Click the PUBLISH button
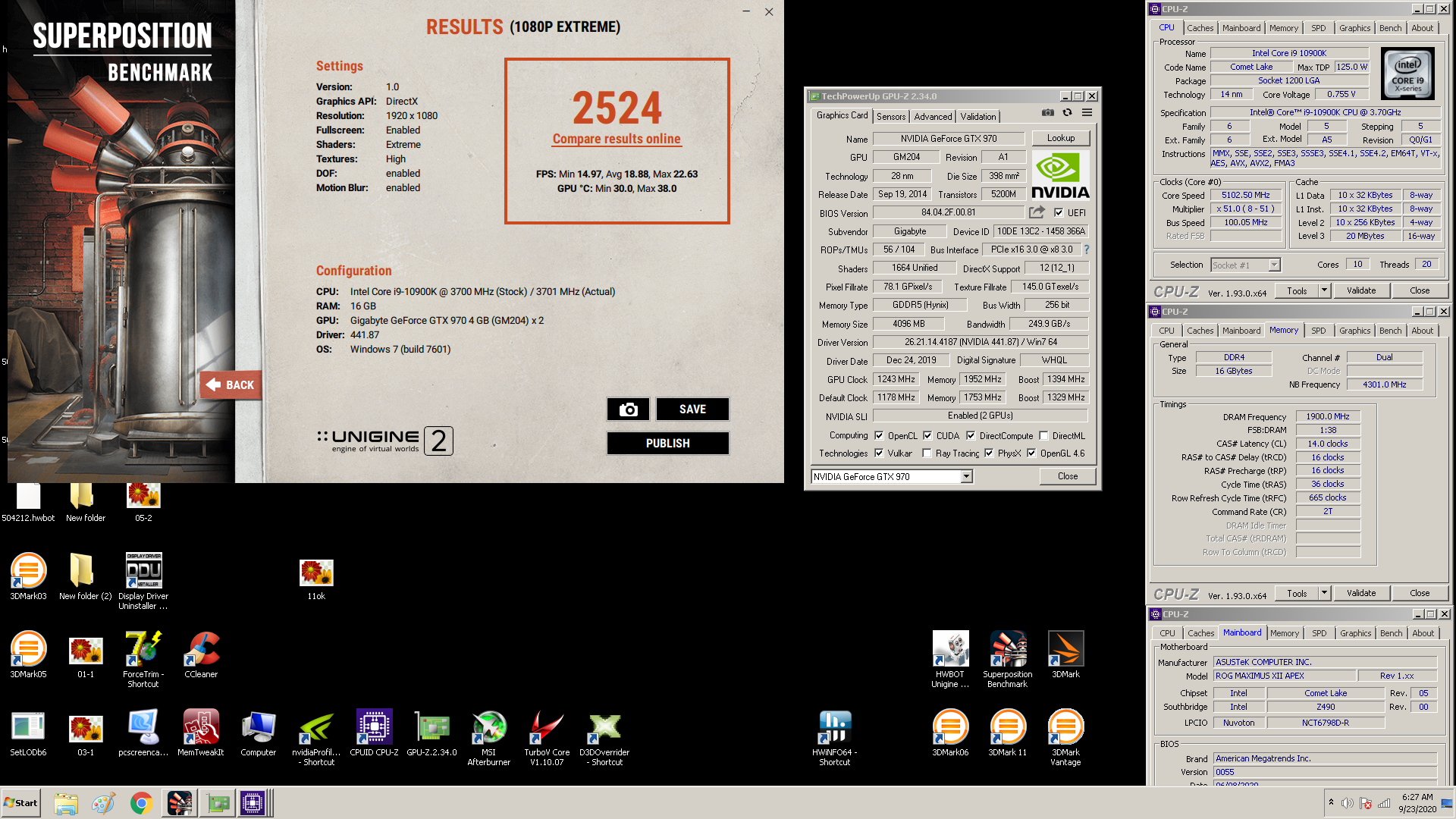This screenshot has width=1456, height=819. [667, 444]
